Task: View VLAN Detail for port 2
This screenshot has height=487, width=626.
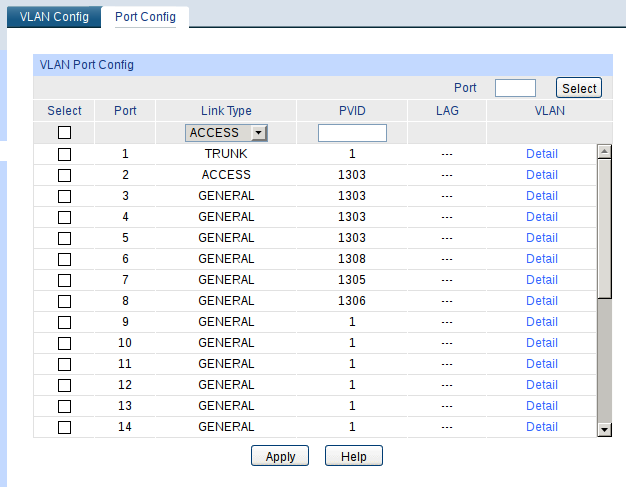Action: point(542,175)
